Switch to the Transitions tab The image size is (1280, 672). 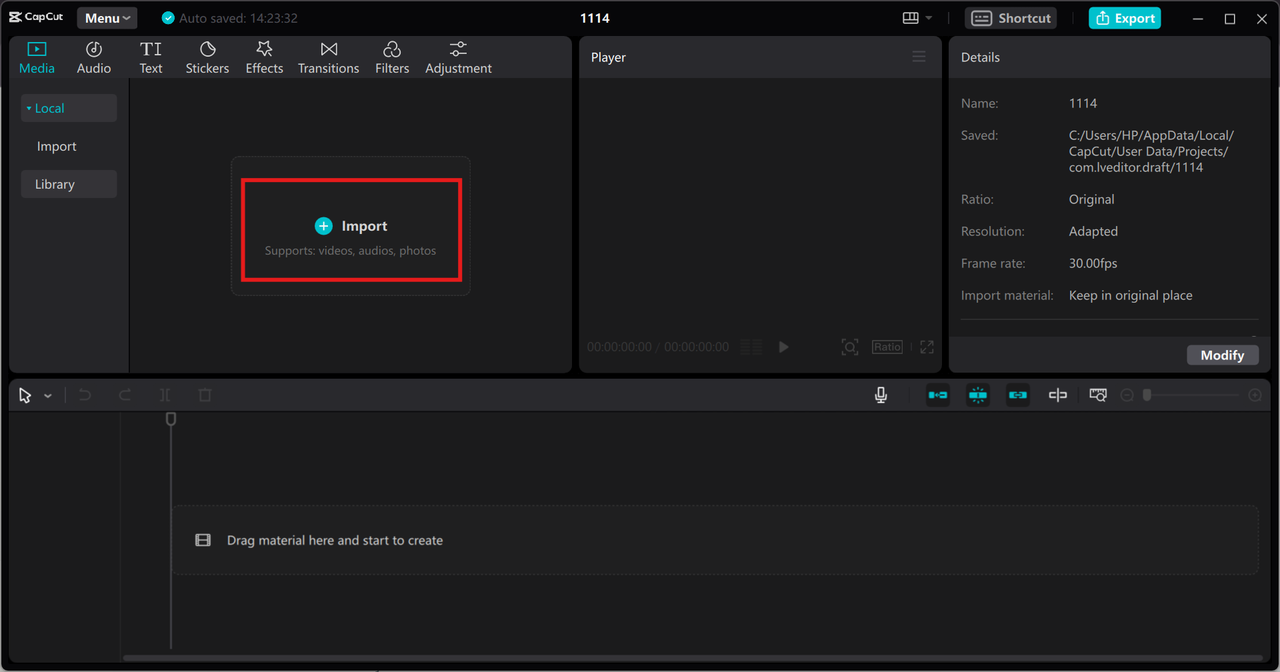pyautogui.click(x=328, y=58)
